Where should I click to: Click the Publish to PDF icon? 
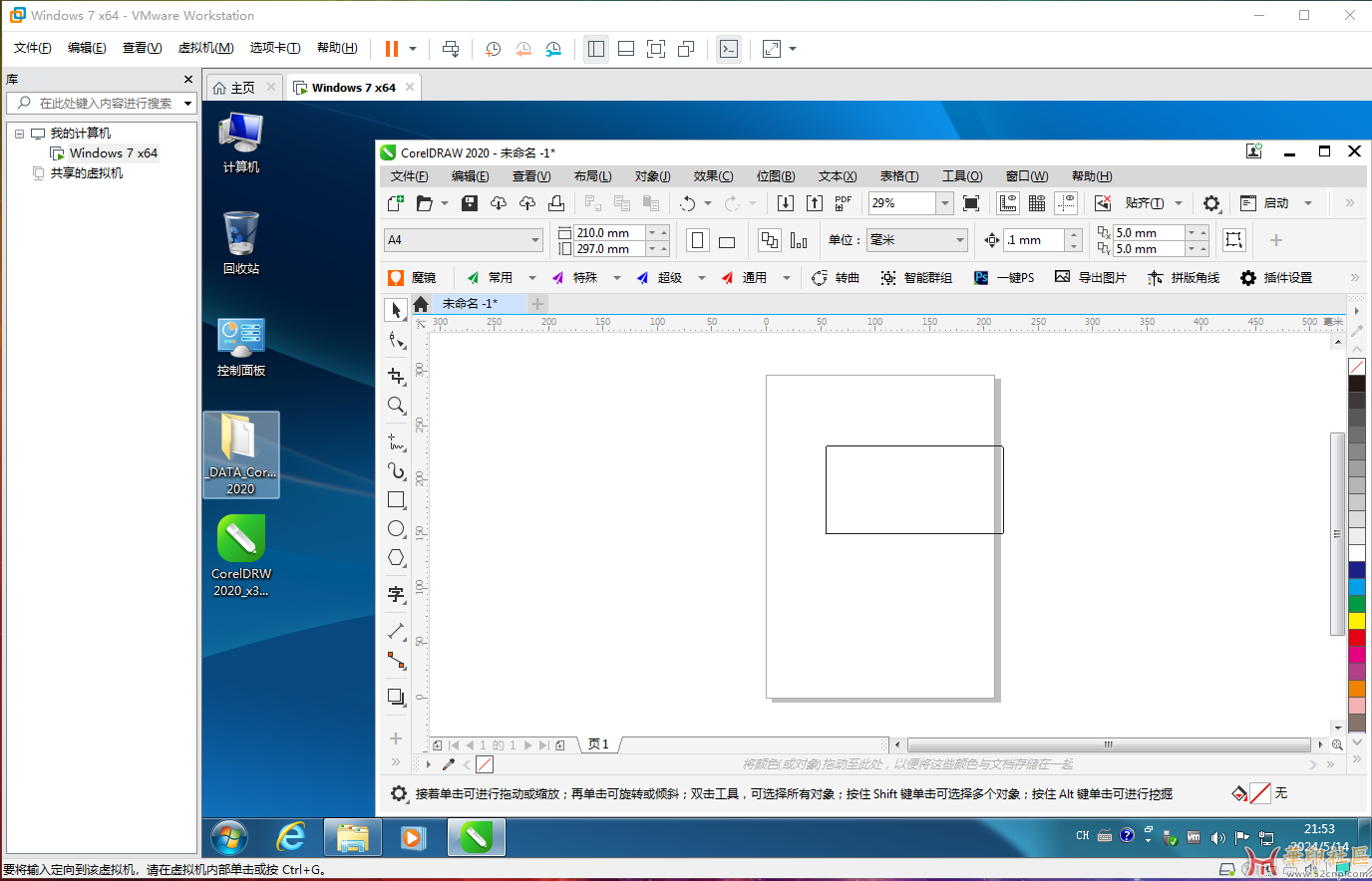tap(844, 203)
